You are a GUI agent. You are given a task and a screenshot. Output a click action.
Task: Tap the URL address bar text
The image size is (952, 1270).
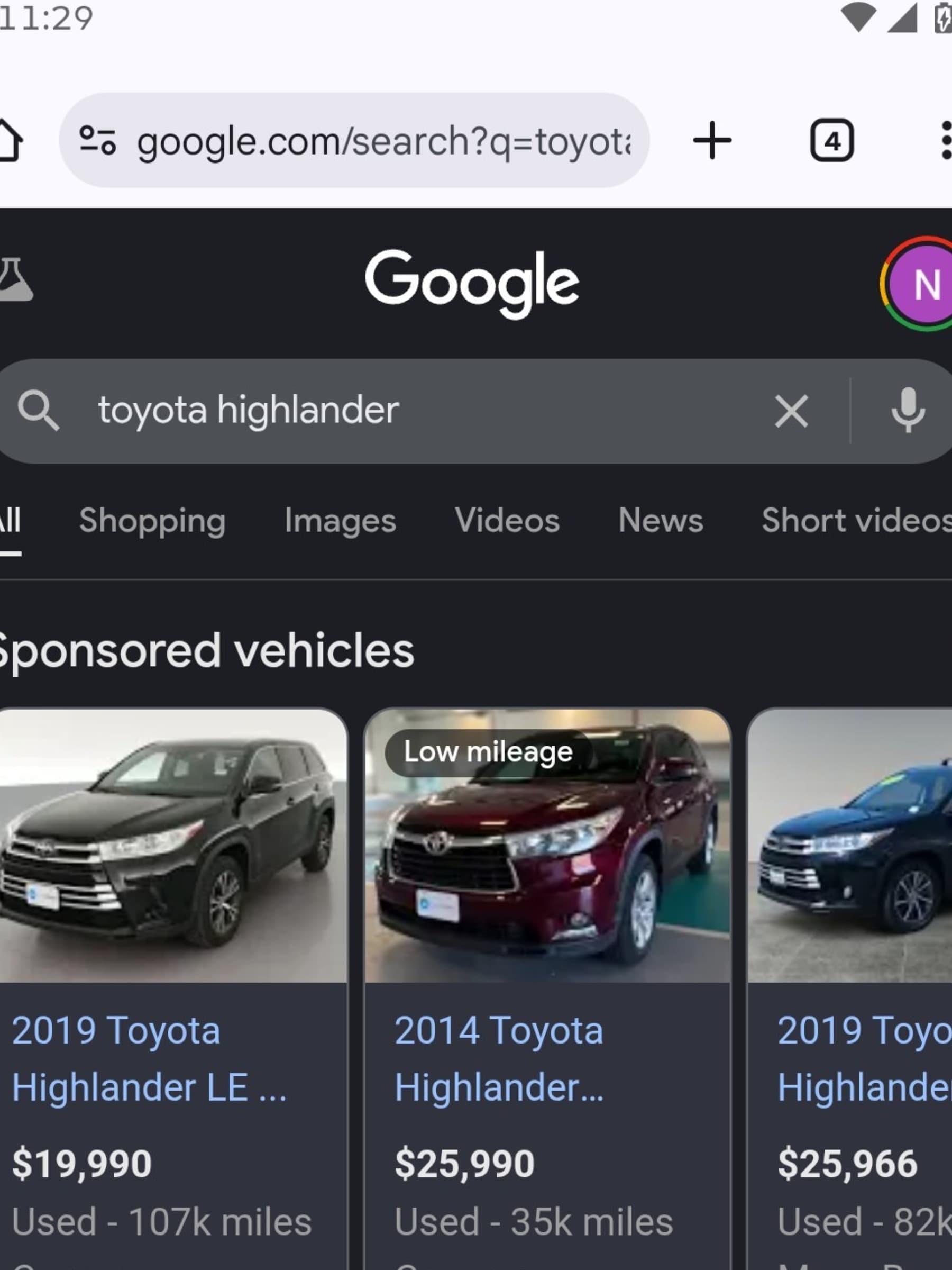[x=383, y=141]
